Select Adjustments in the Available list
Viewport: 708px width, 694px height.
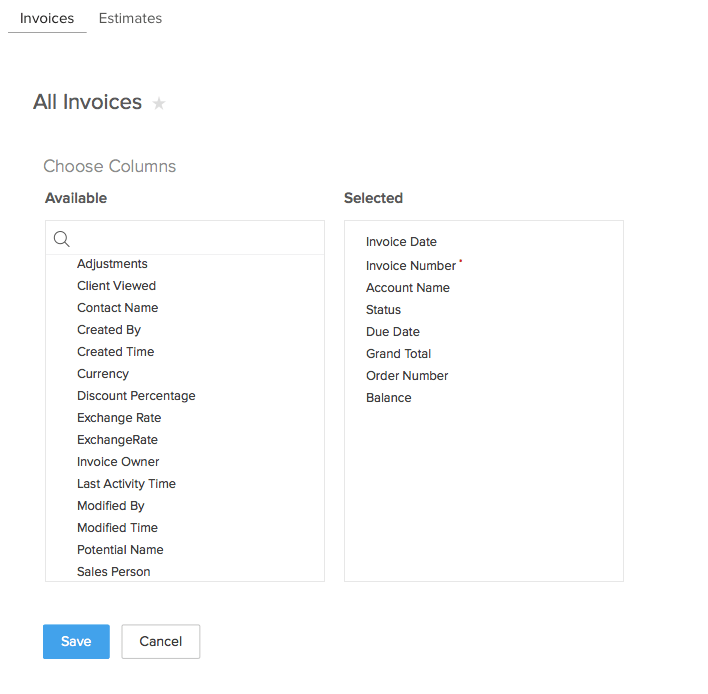pos(112,264)
